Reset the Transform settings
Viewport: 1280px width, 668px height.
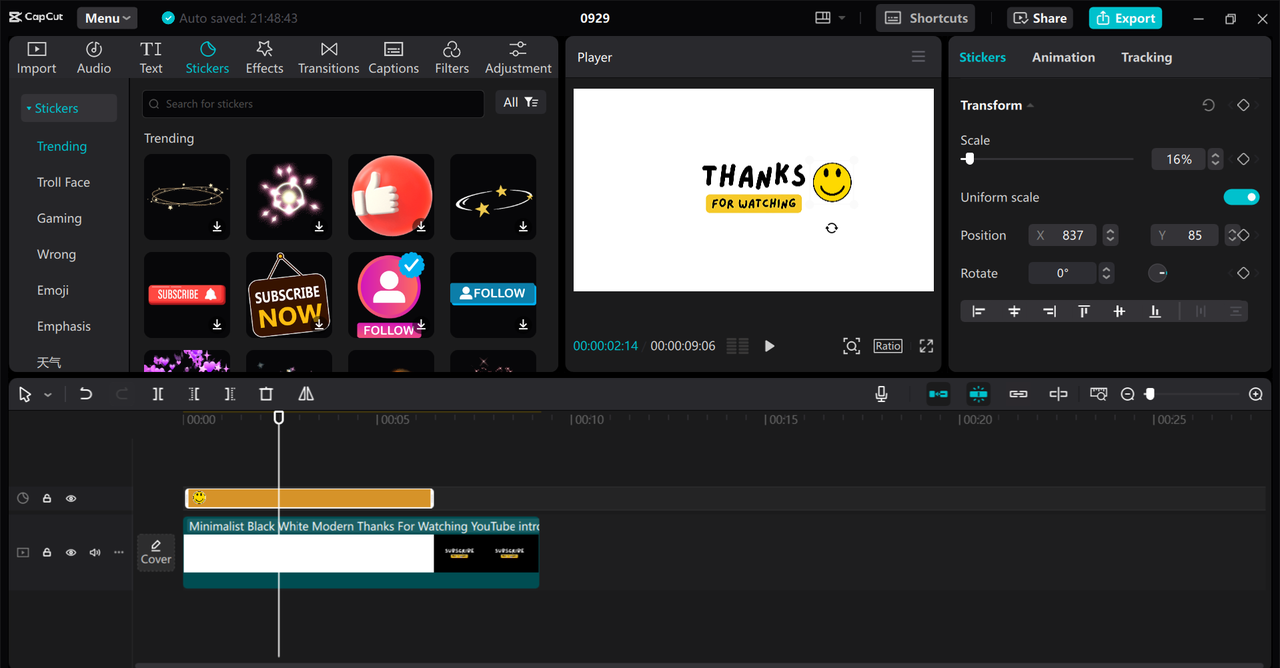[1208, 105]
